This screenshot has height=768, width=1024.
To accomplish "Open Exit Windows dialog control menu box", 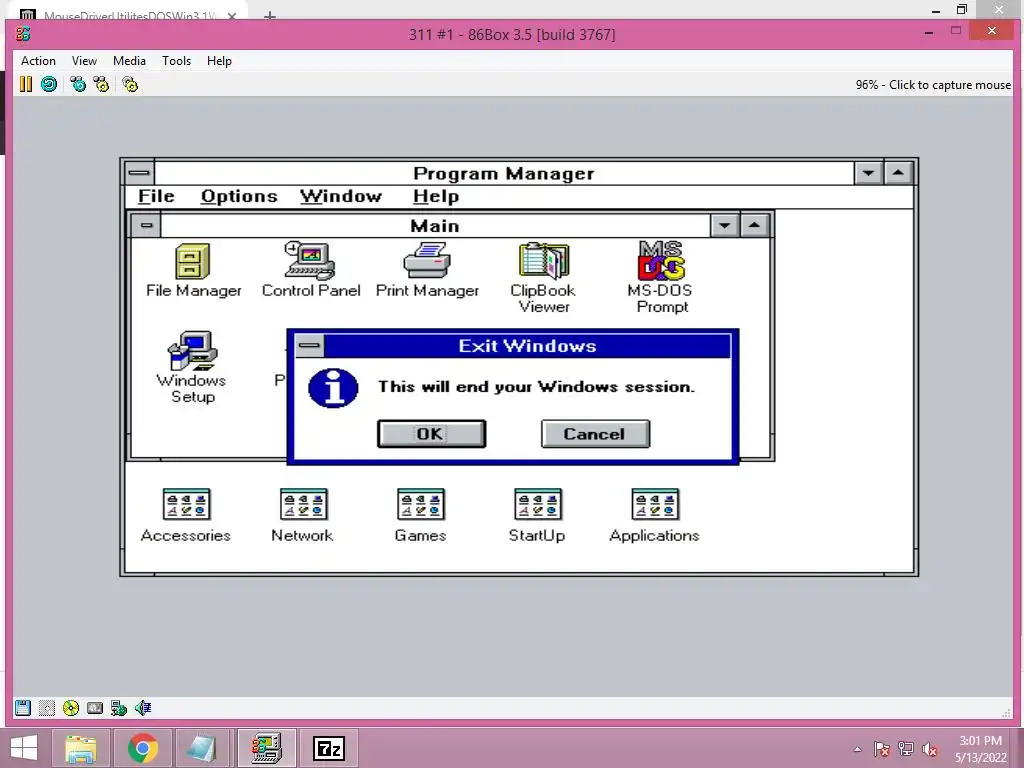I will tap(310, 345).
